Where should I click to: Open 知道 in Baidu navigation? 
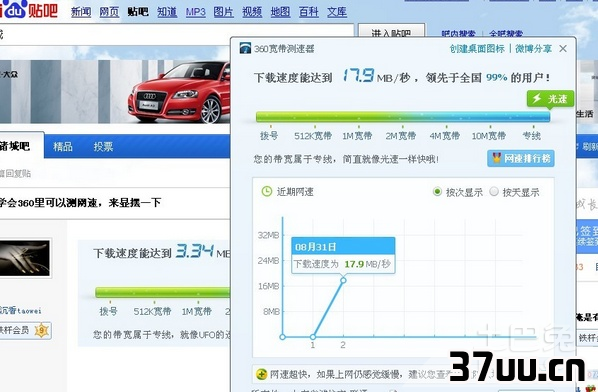pyautogui.click(x=167, y=12)
